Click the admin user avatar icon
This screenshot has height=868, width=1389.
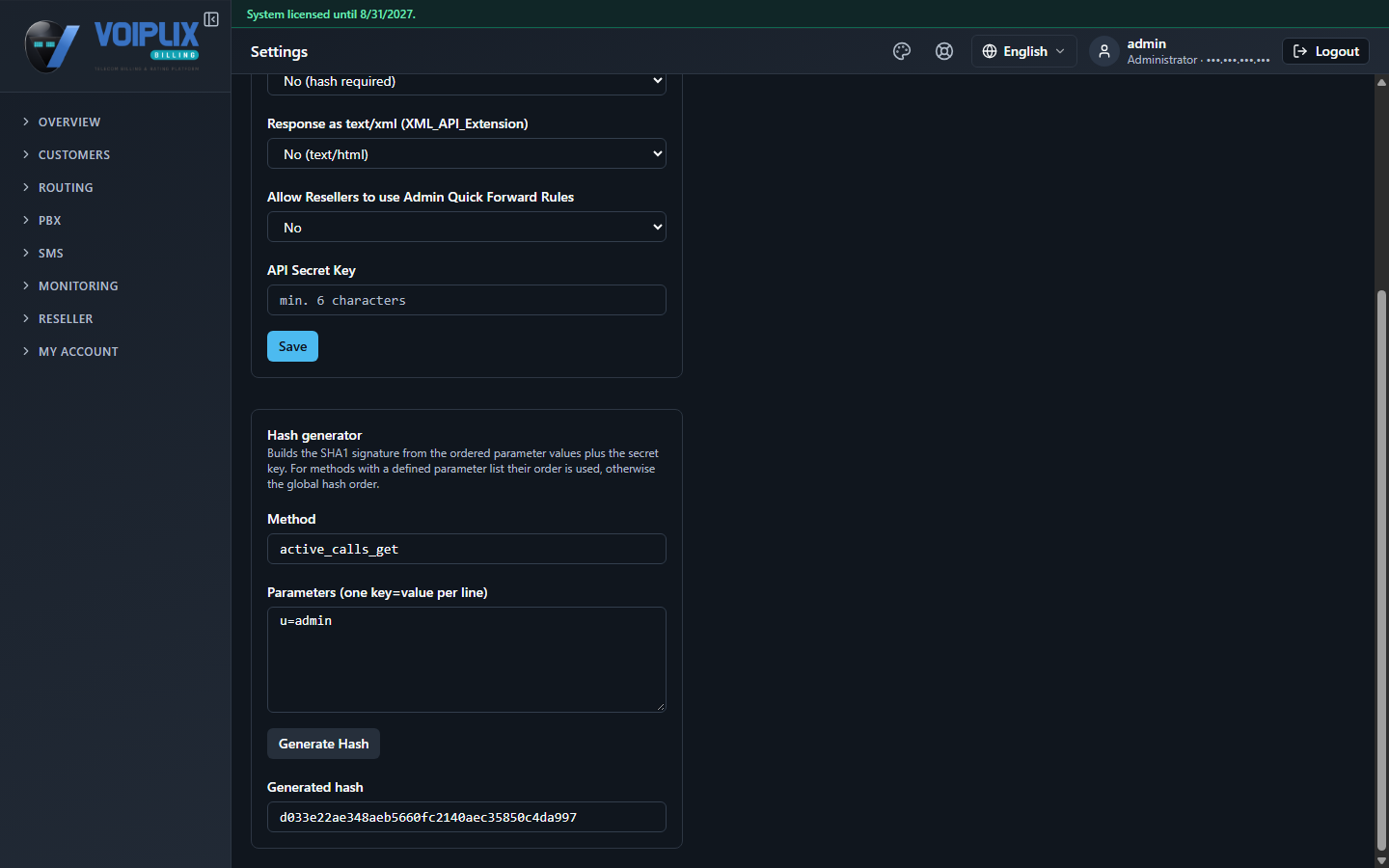pyautogui.click(x=1104, y=51)
